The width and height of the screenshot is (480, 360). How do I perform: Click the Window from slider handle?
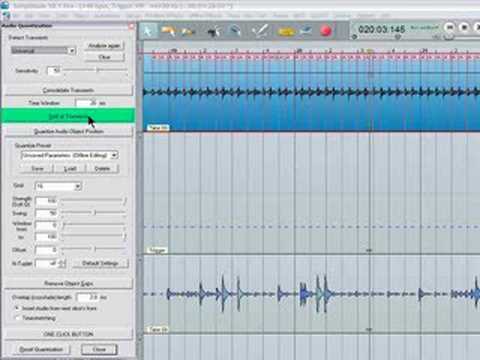click(x=64, y=225)
